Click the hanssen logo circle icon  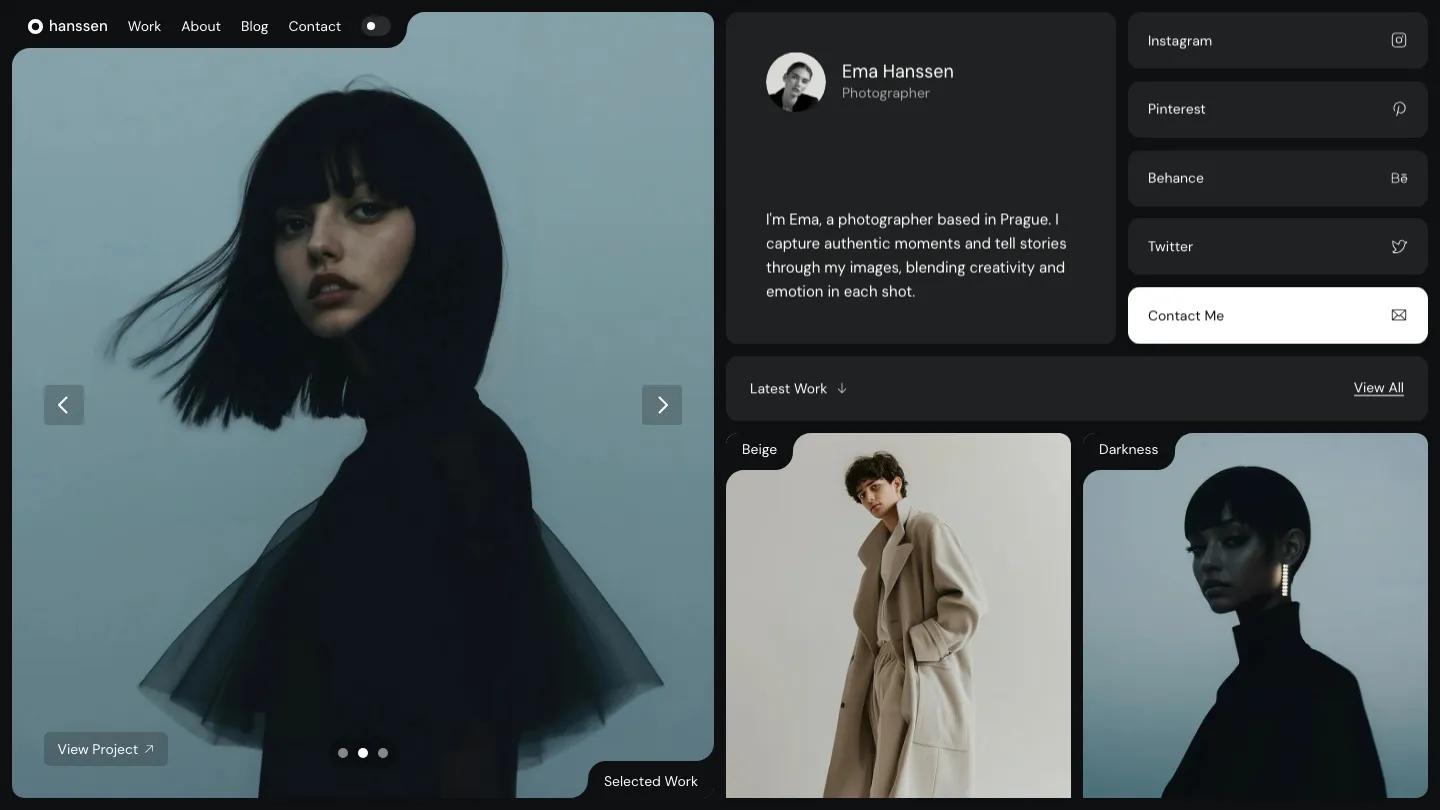[x=35, y=26]
